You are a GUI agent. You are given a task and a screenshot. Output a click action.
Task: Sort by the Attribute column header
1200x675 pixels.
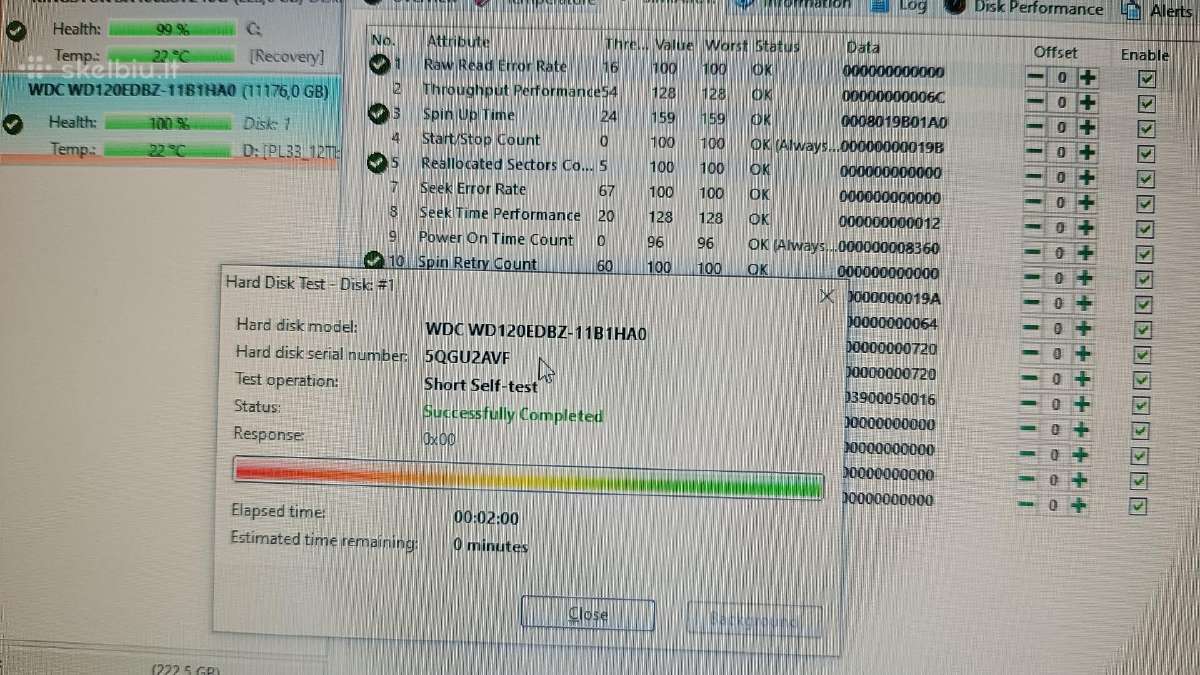pos(458,41)
